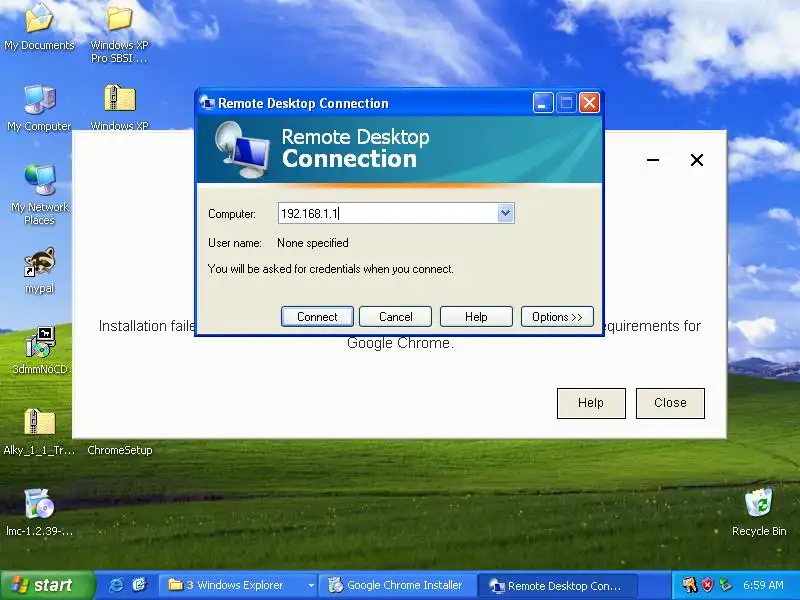Click Remote Desktop Connection taskbar button
Viewport: 800px width, 600px height.
557,586
